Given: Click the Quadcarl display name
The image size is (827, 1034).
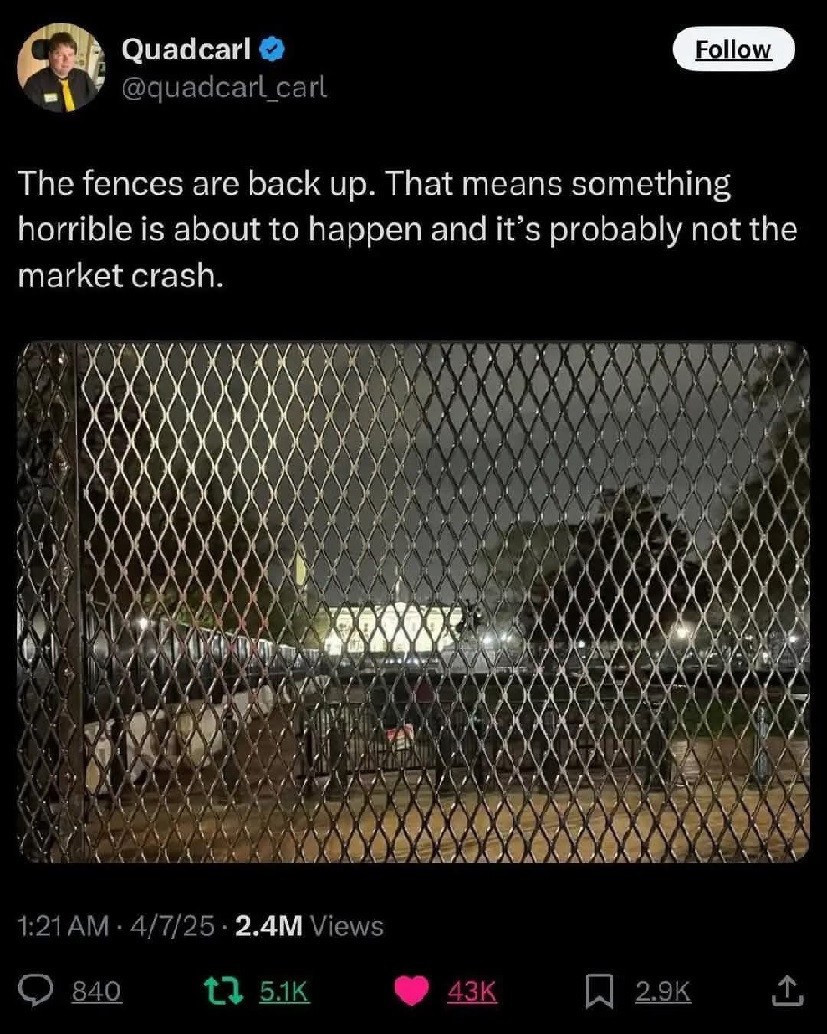Looking at the screenshot, I should tap(185, 48).
